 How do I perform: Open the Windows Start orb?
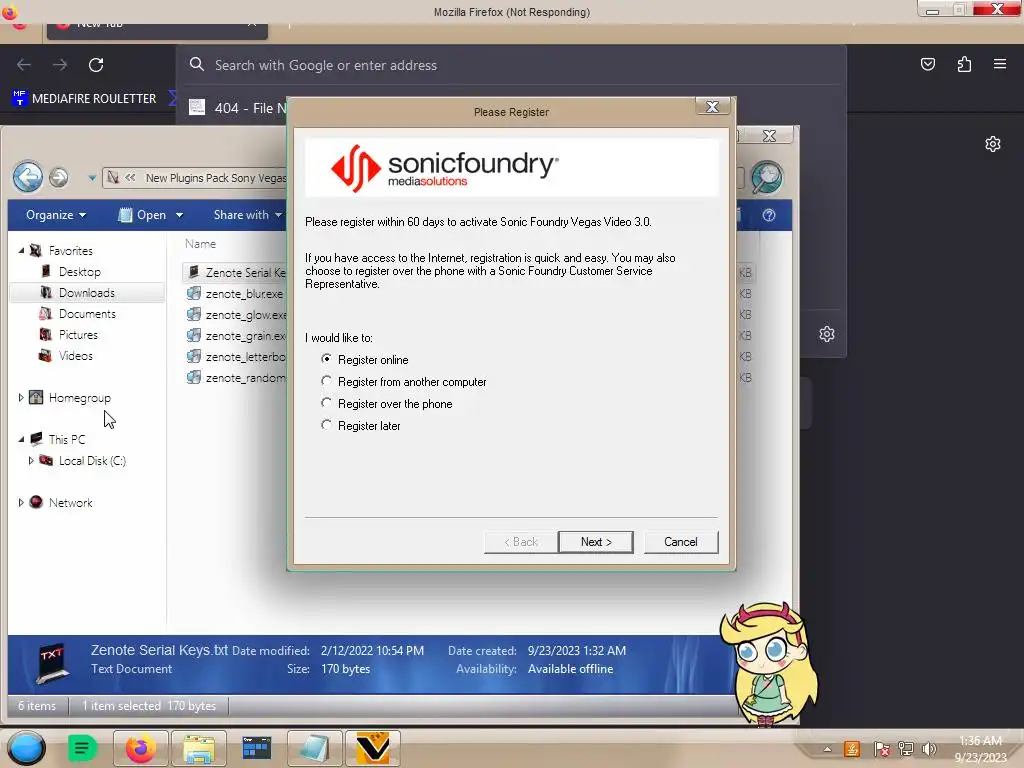pos(26,748)
